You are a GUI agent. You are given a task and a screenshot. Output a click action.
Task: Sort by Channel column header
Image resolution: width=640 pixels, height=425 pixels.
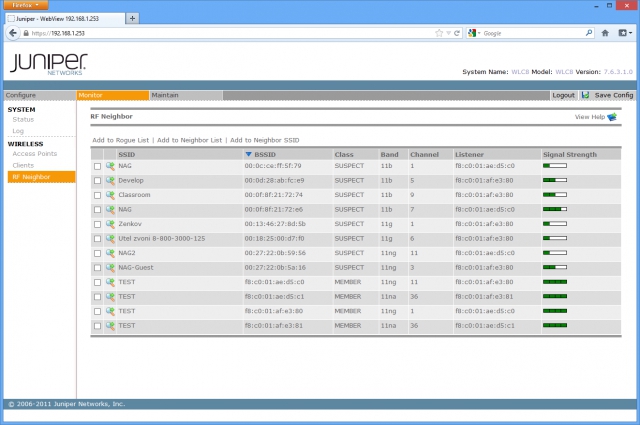(424, 154)
